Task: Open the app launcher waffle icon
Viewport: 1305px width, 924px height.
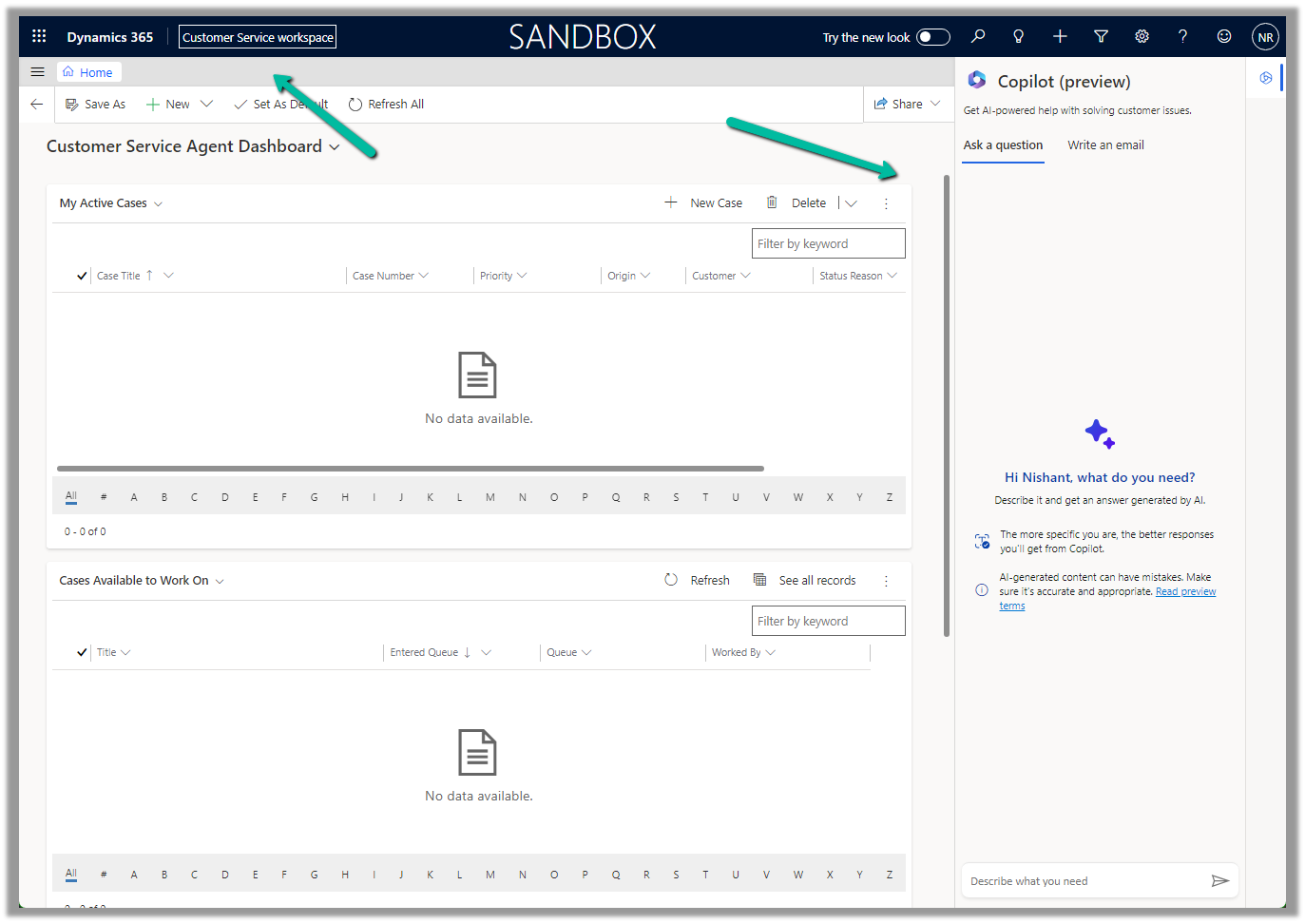Action: pos(39,36)
